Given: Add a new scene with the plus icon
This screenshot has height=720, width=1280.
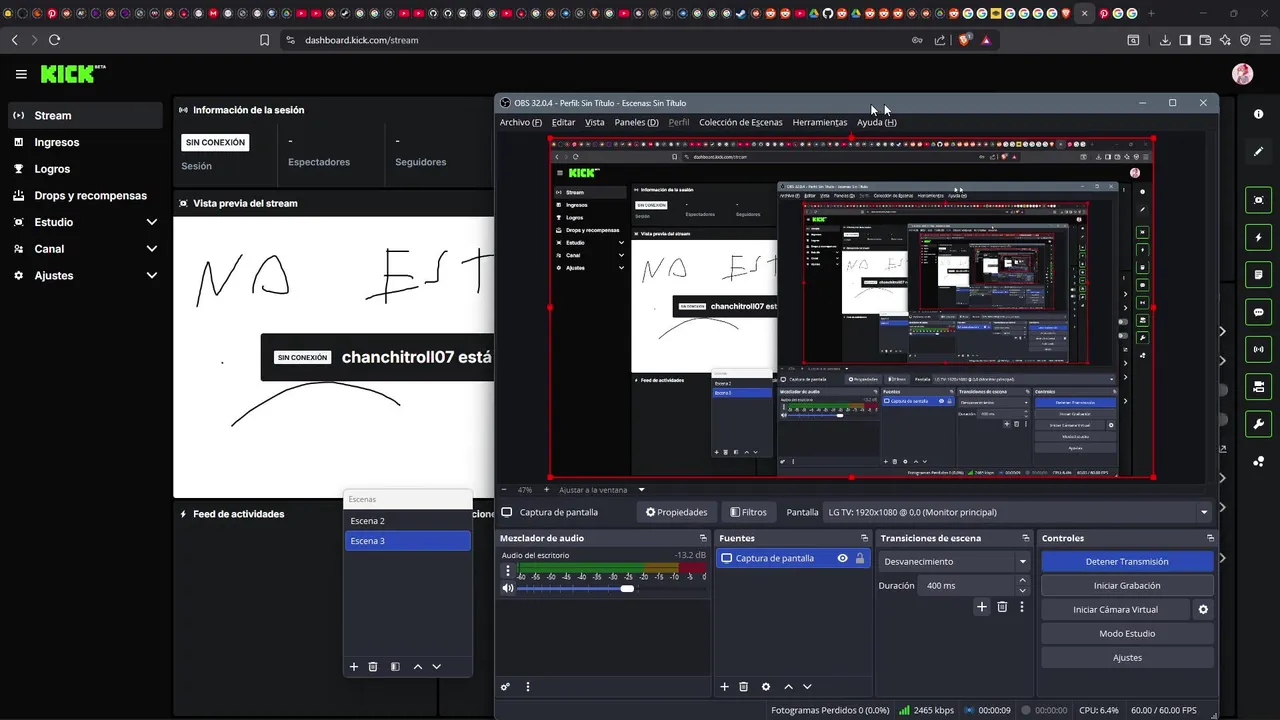Looking at the screenshot, I should [x=353, y=667].
